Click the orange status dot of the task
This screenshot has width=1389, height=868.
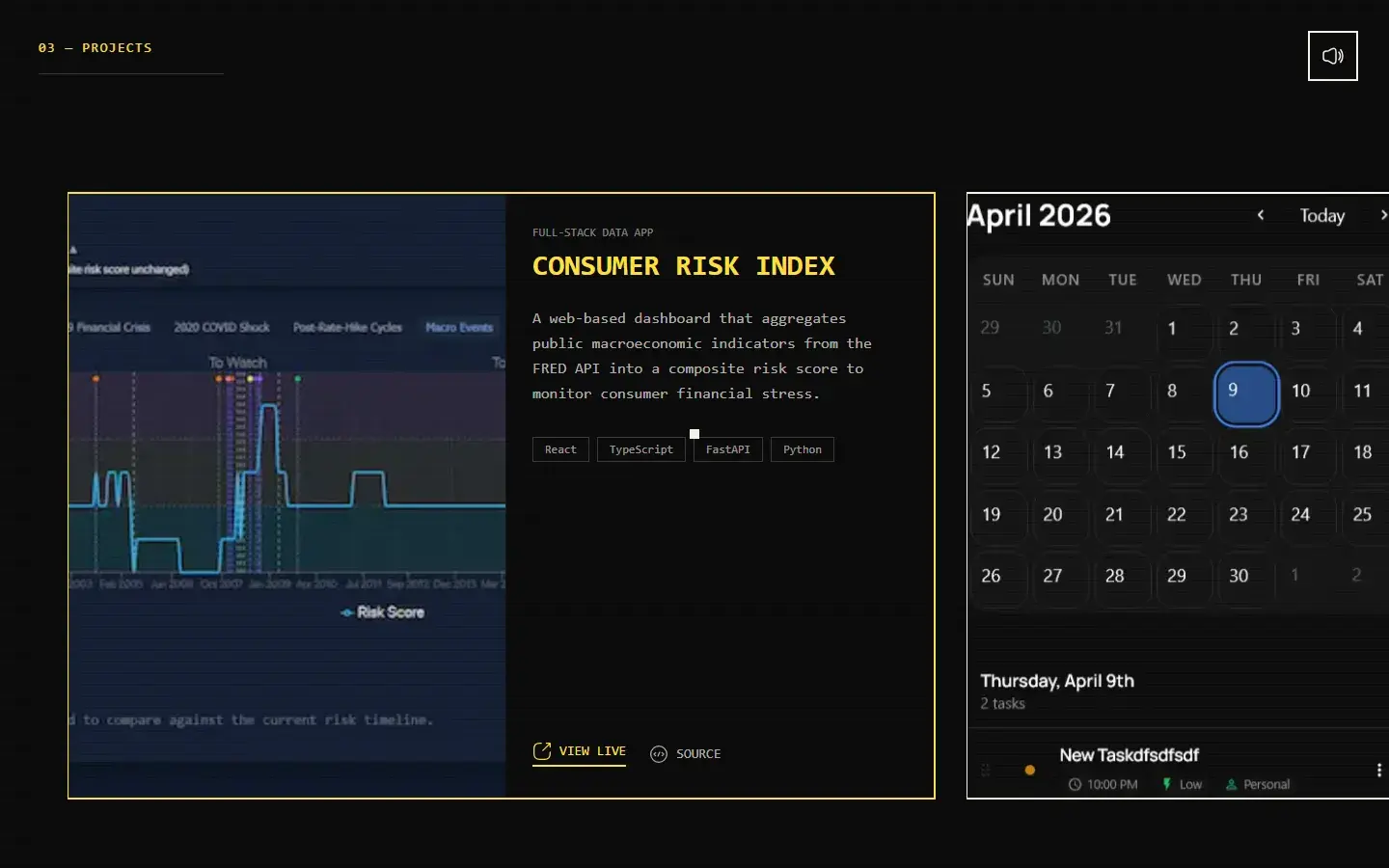(x=1029, y=771)
